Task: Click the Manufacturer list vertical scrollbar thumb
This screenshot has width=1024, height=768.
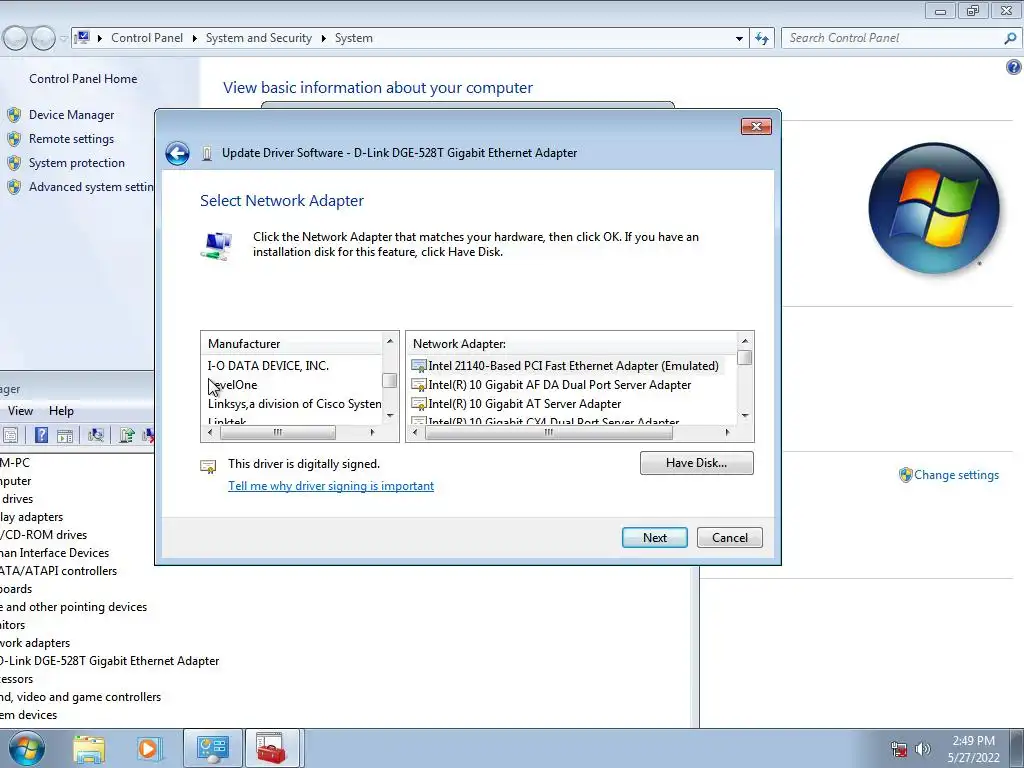Action: click(x=390, y=380)
